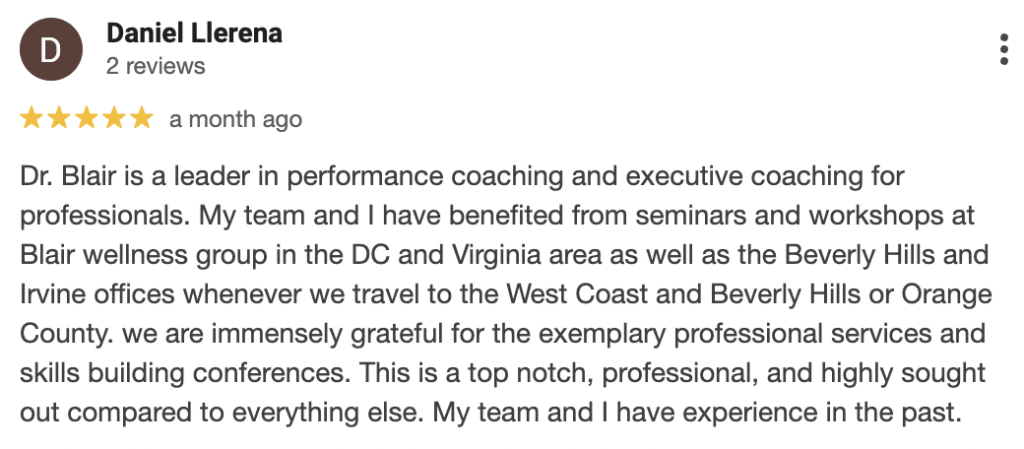The image size is (1024, 449).
Task: Click the second gold rating star
Action: (x=58, y=119)
